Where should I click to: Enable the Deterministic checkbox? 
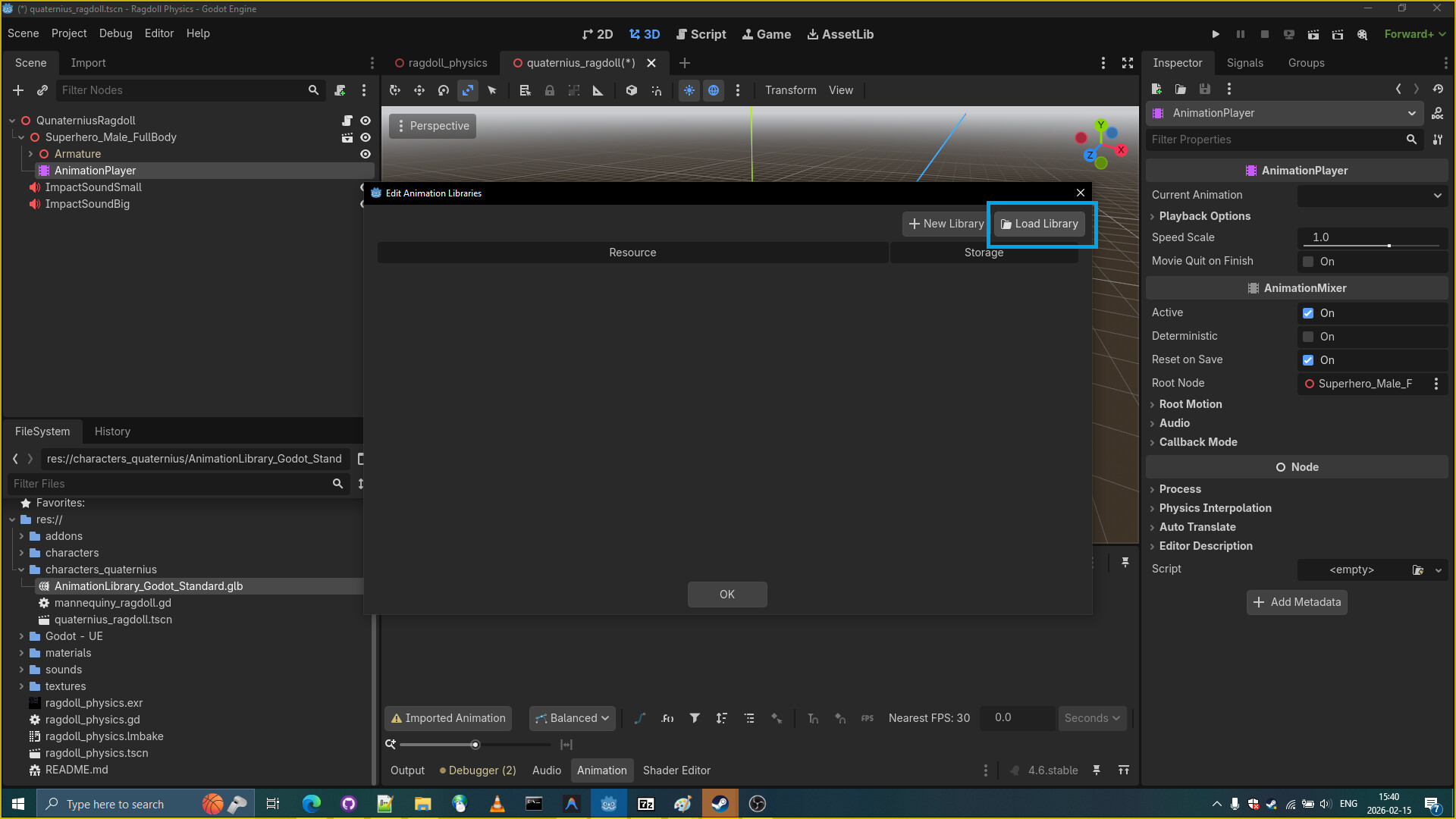pos(1308,337)
